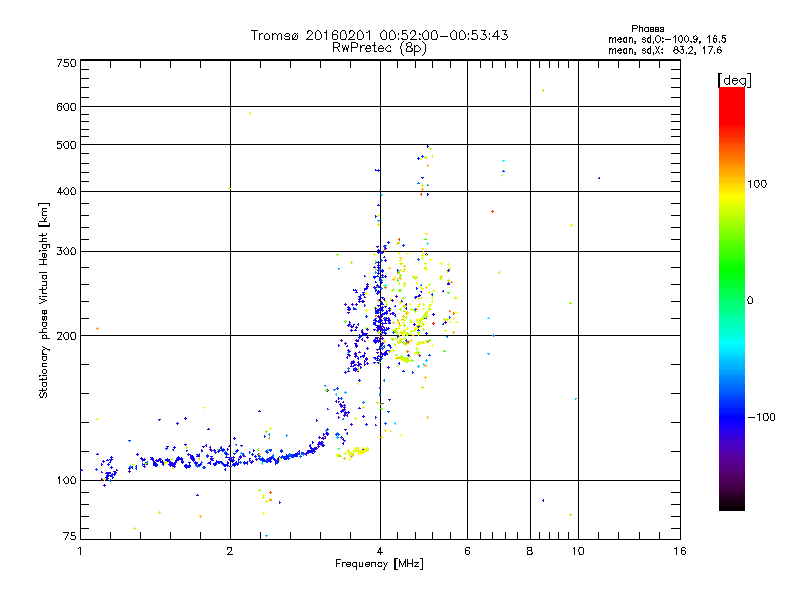Click the y-axis tick label '600'
The width and height of the screenshot is (800, 600).
click(x=66, y=107)
